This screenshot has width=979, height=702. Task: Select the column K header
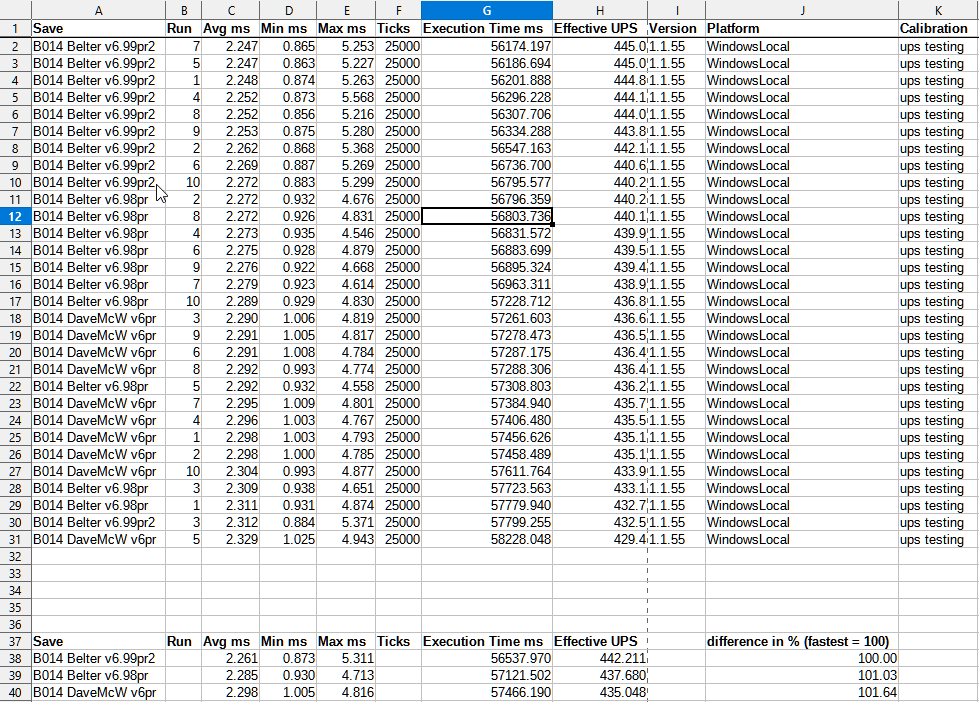point(937,9)
